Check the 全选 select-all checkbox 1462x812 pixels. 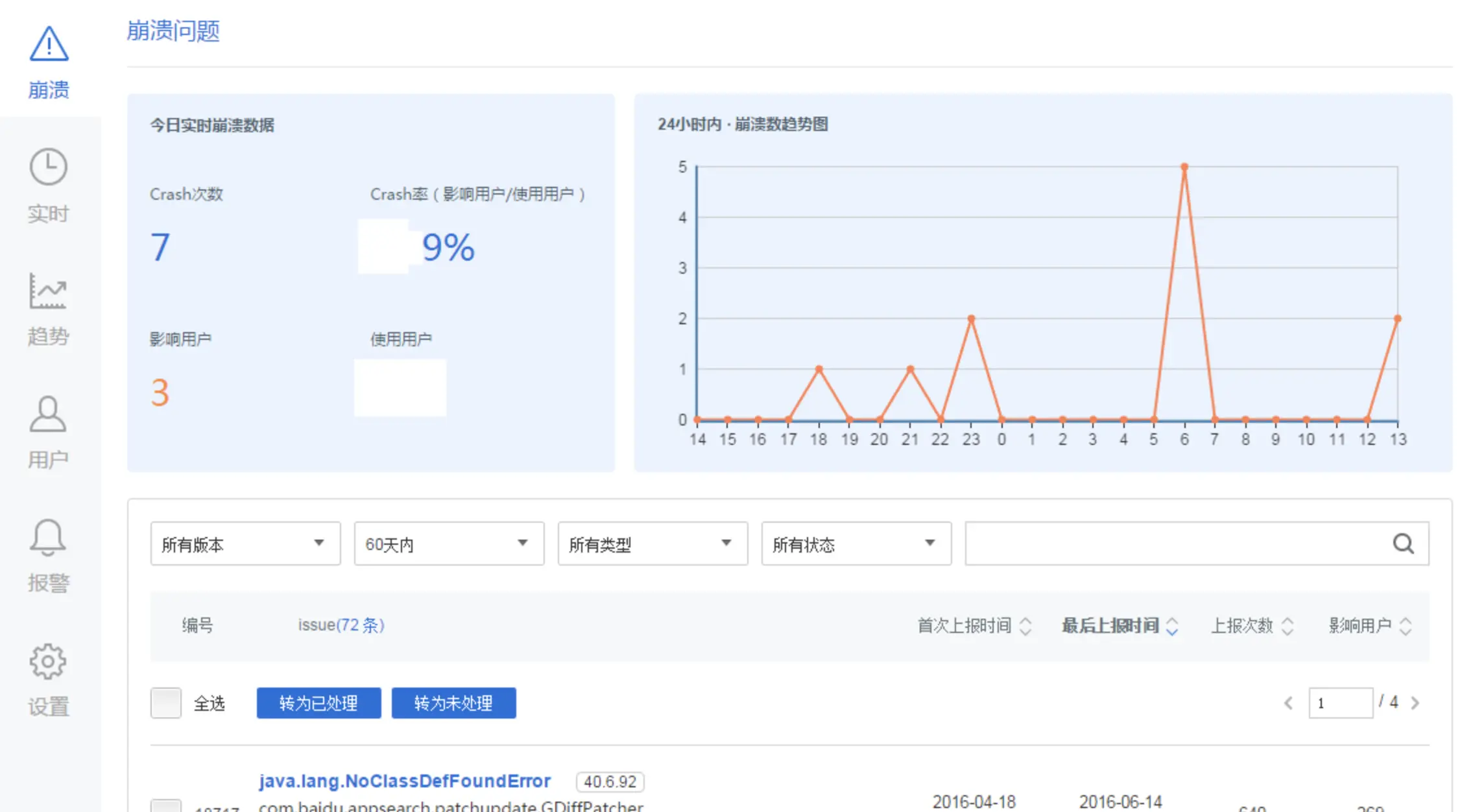point(166,703)
